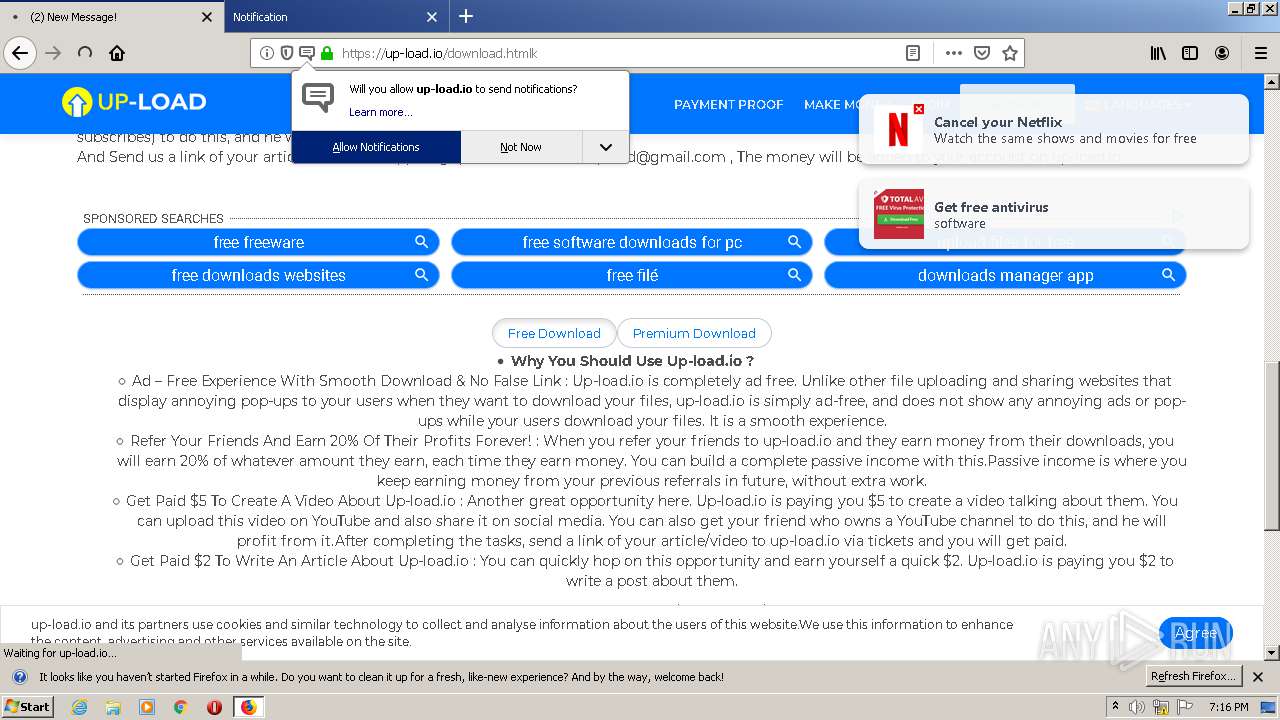
Task: Open PAYMENT PROOF menu item
Action: tap(728, 104)
